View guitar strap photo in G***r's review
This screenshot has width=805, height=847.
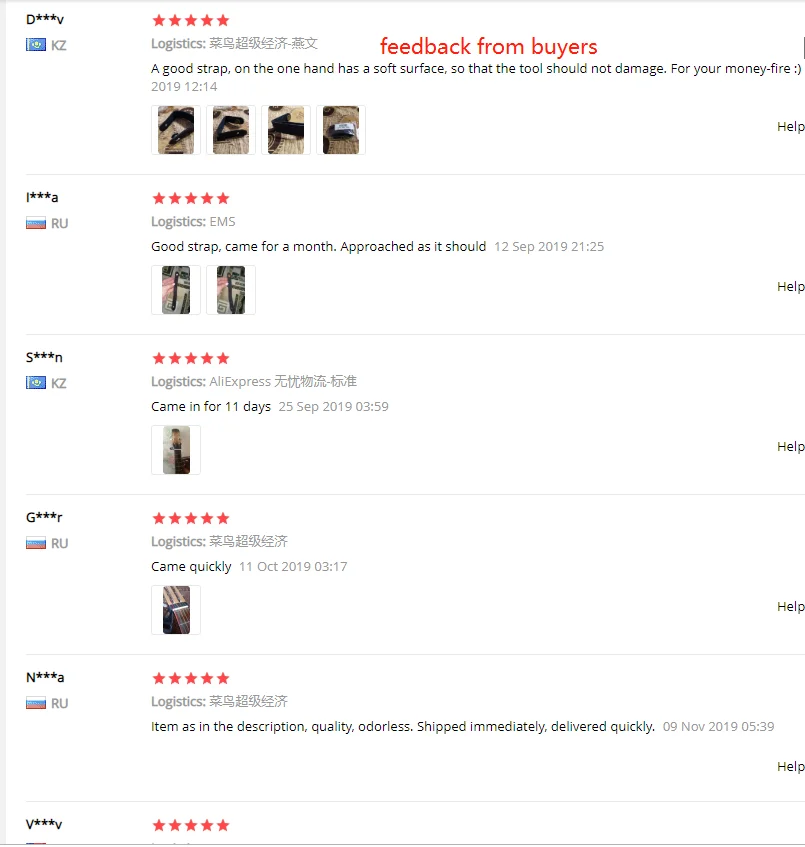(x=176, y=610)
